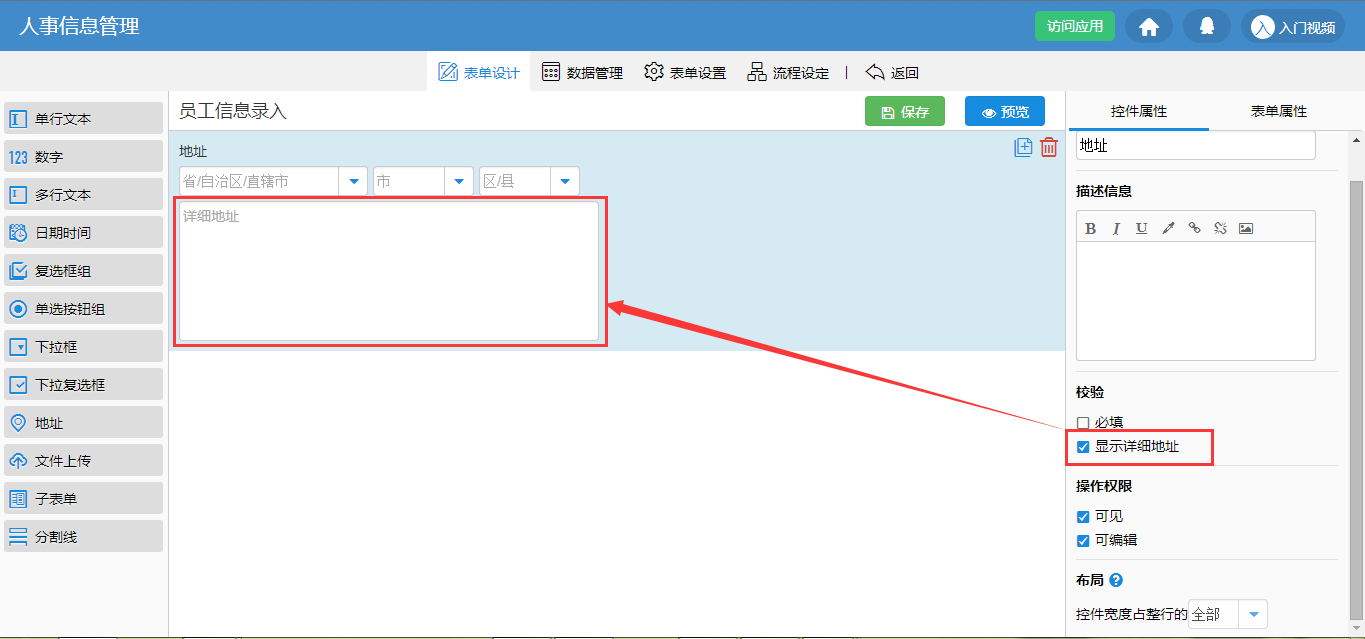The height and width of the screenshot is (639, 1365).
Task: Add 子表单 control from palette
Action: 84,498
